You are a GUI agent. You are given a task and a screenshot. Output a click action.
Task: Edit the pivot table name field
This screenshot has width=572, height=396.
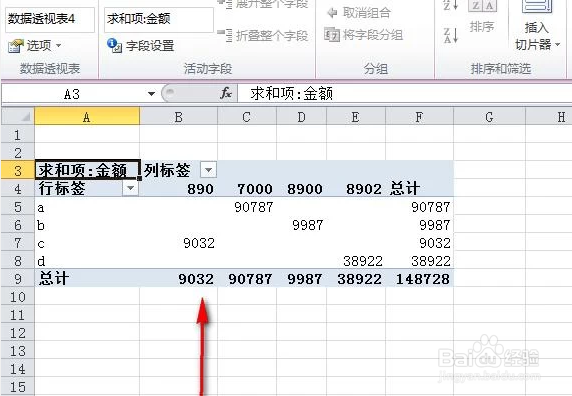click(50, 19)
